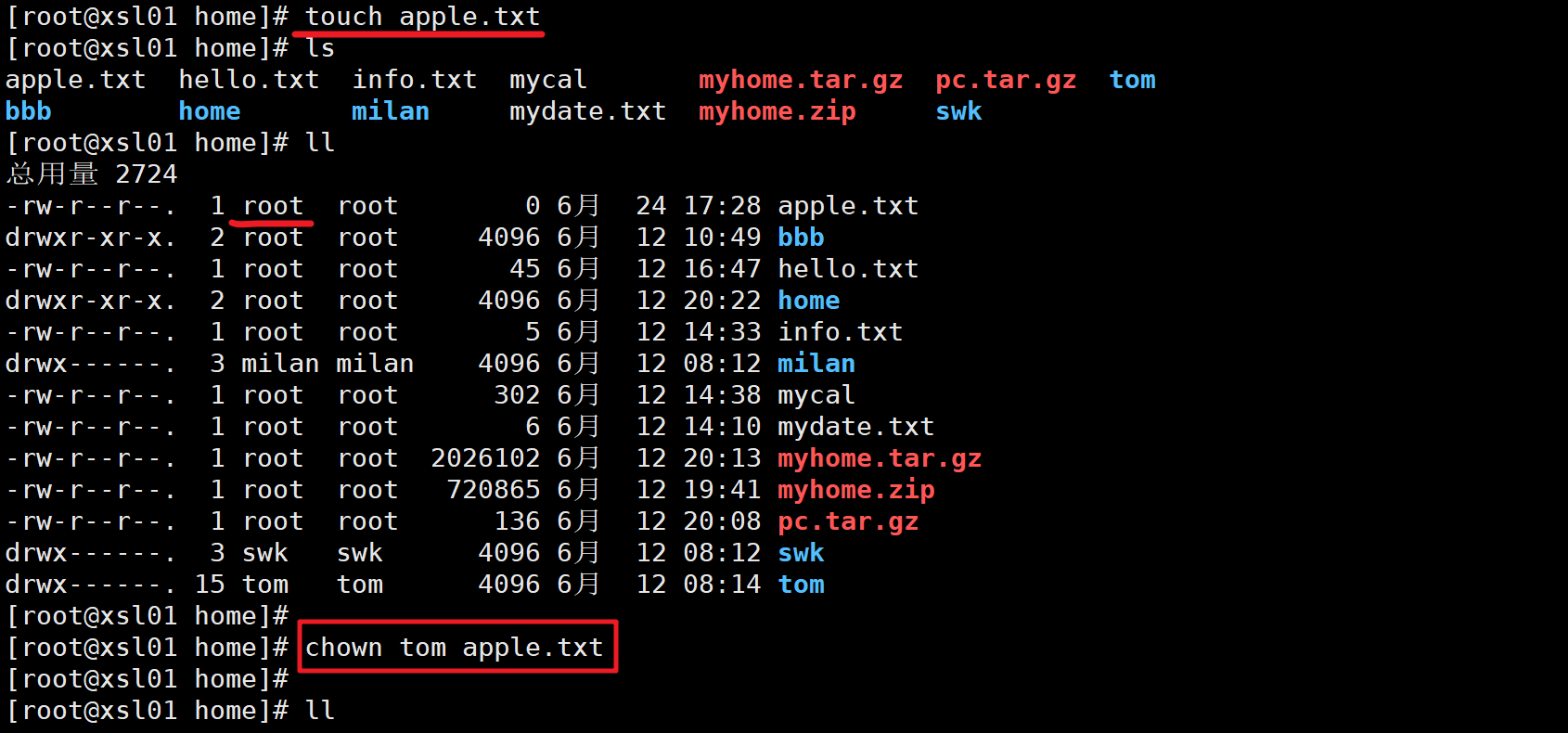
Task: Select red pc.tar.gz in ls output
Action: (1006, 80)
